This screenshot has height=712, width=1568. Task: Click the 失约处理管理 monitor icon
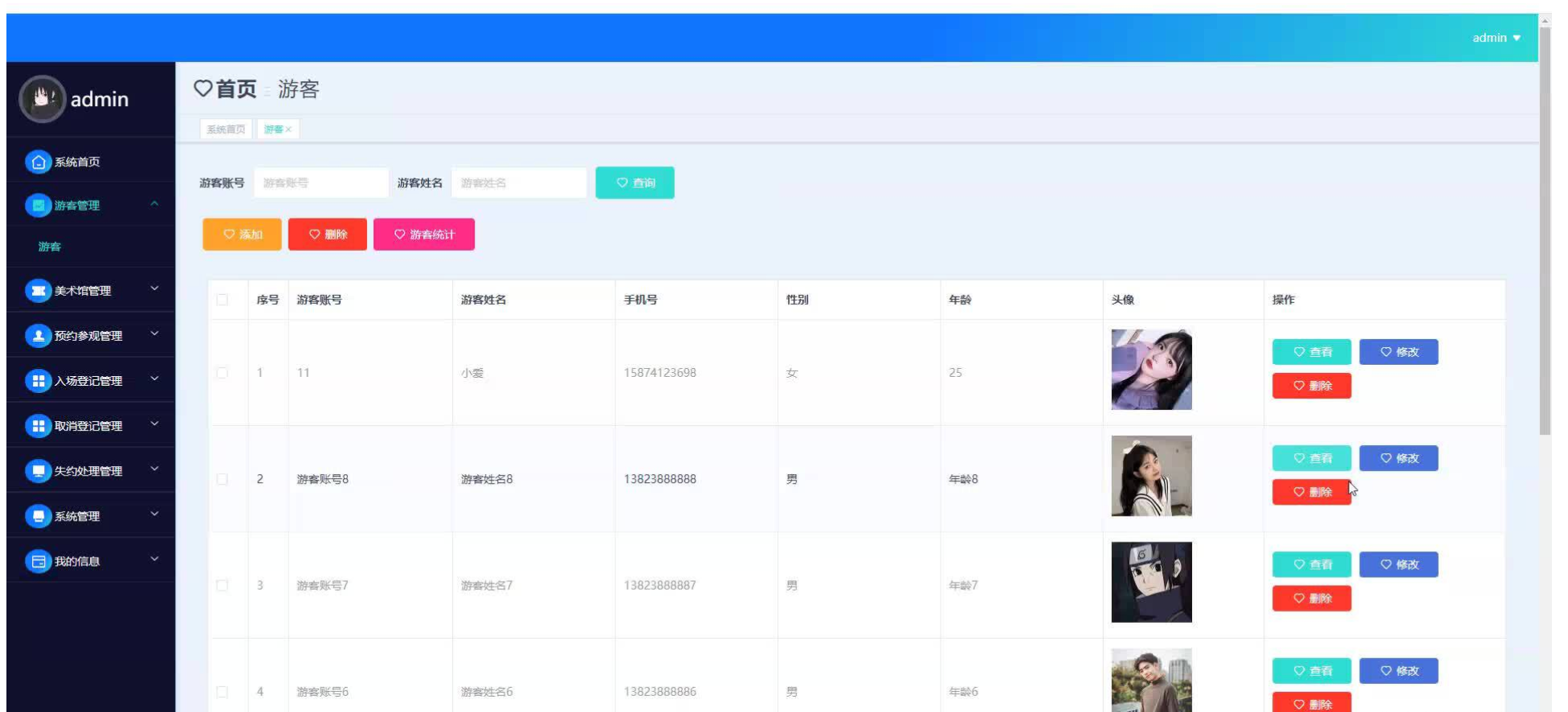(38, 471)
